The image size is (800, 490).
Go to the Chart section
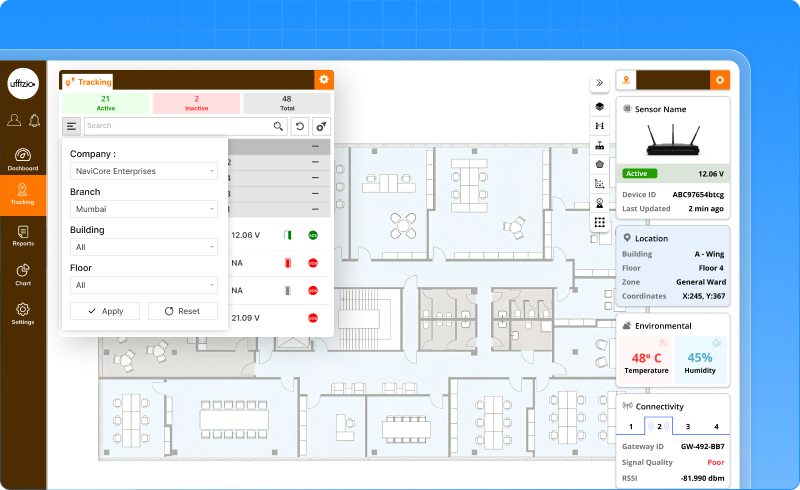pos(23,274)
